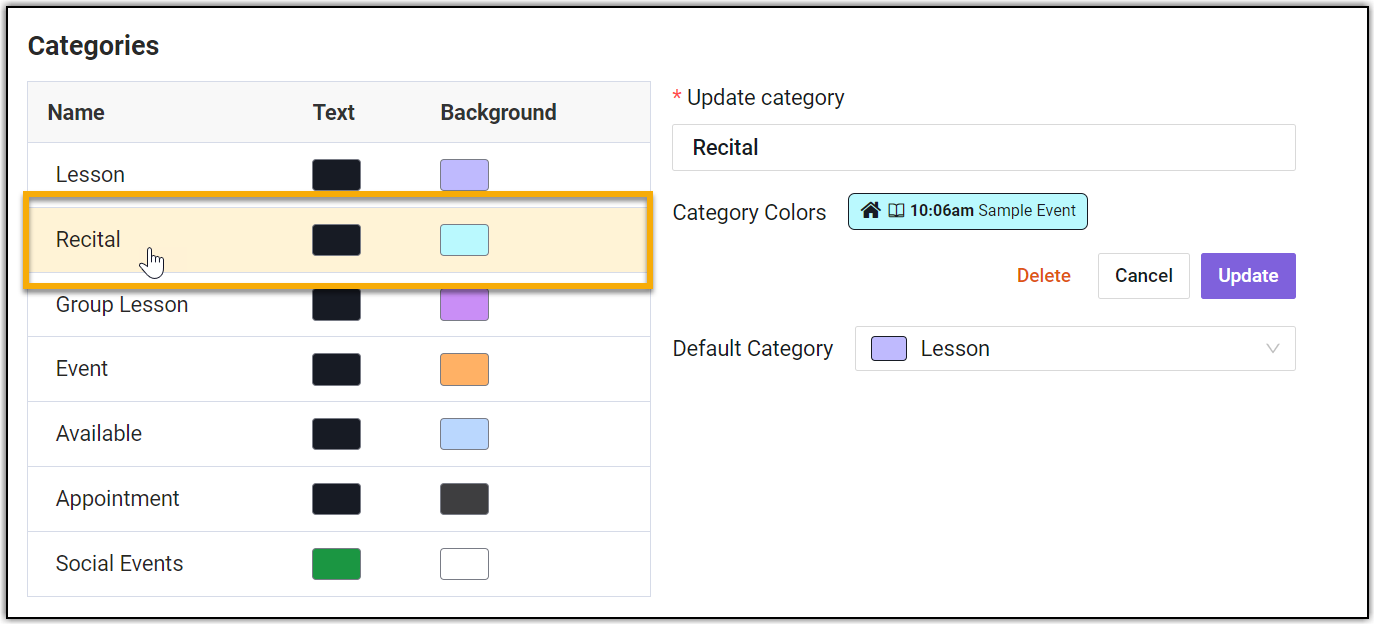
Task: Open the Appointment category for editing
Action: click(x=118, y=499)
